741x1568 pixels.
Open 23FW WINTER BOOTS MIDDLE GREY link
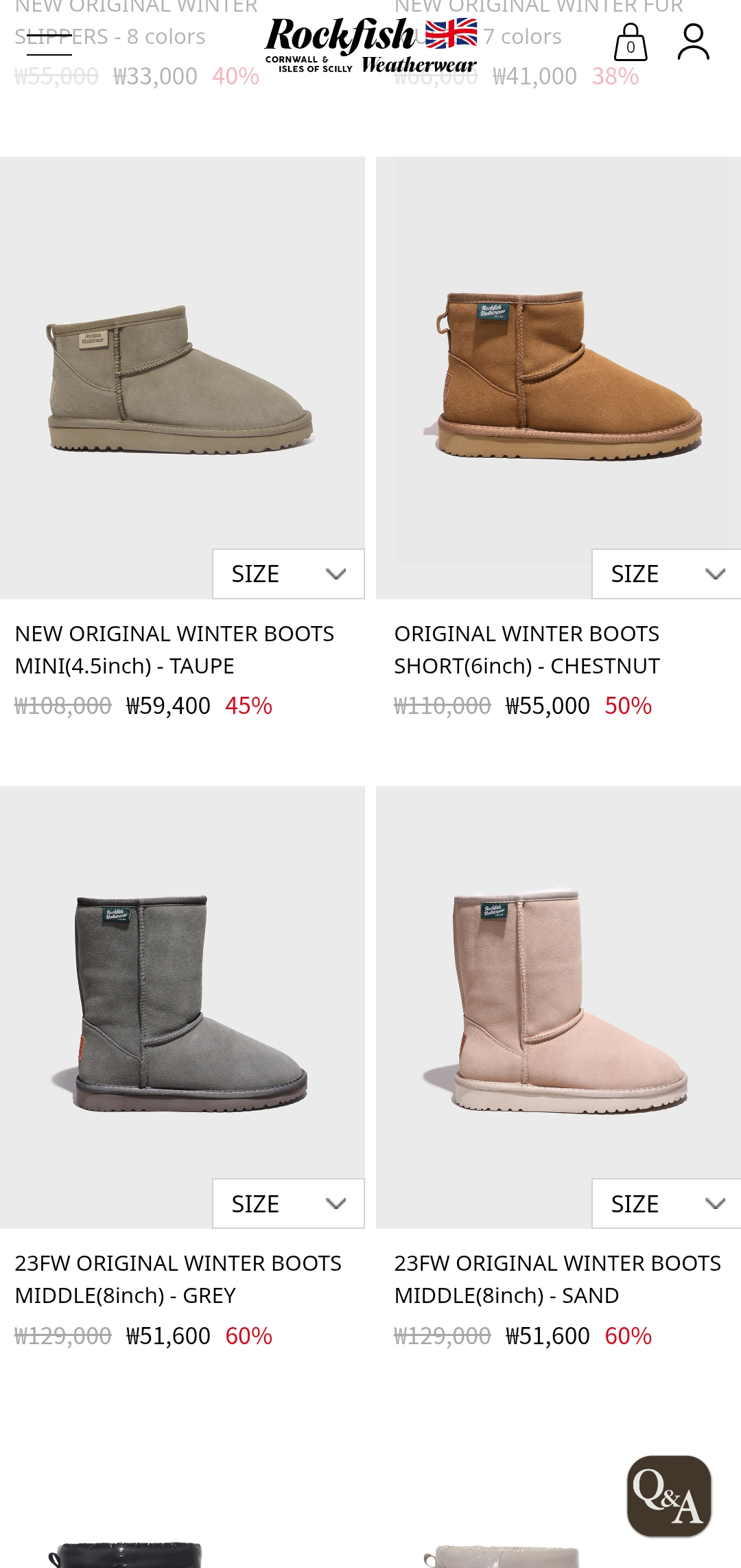click(178, 1279)
